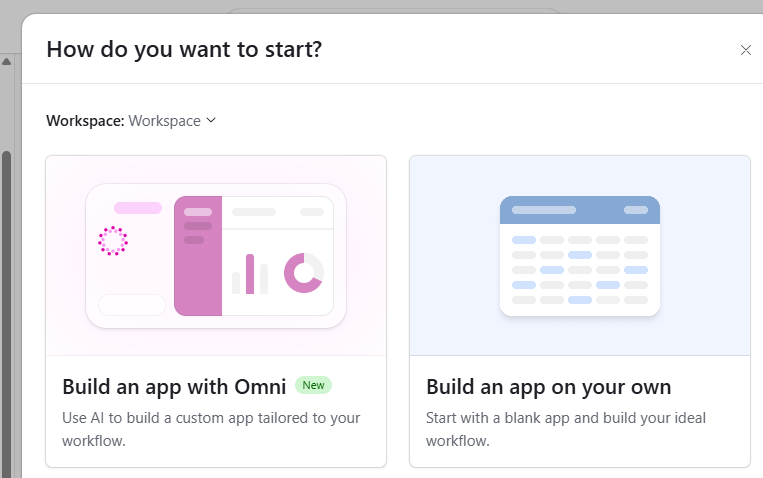Open the Workspace dropdown selector
This screenshot has width=763, height=478.
[x=172, y=121]
